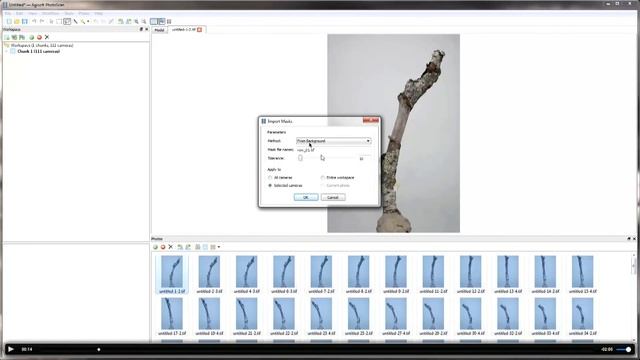640x360 pixels.
Task: Click the New project toolbar icon
Action: [9, 21]
